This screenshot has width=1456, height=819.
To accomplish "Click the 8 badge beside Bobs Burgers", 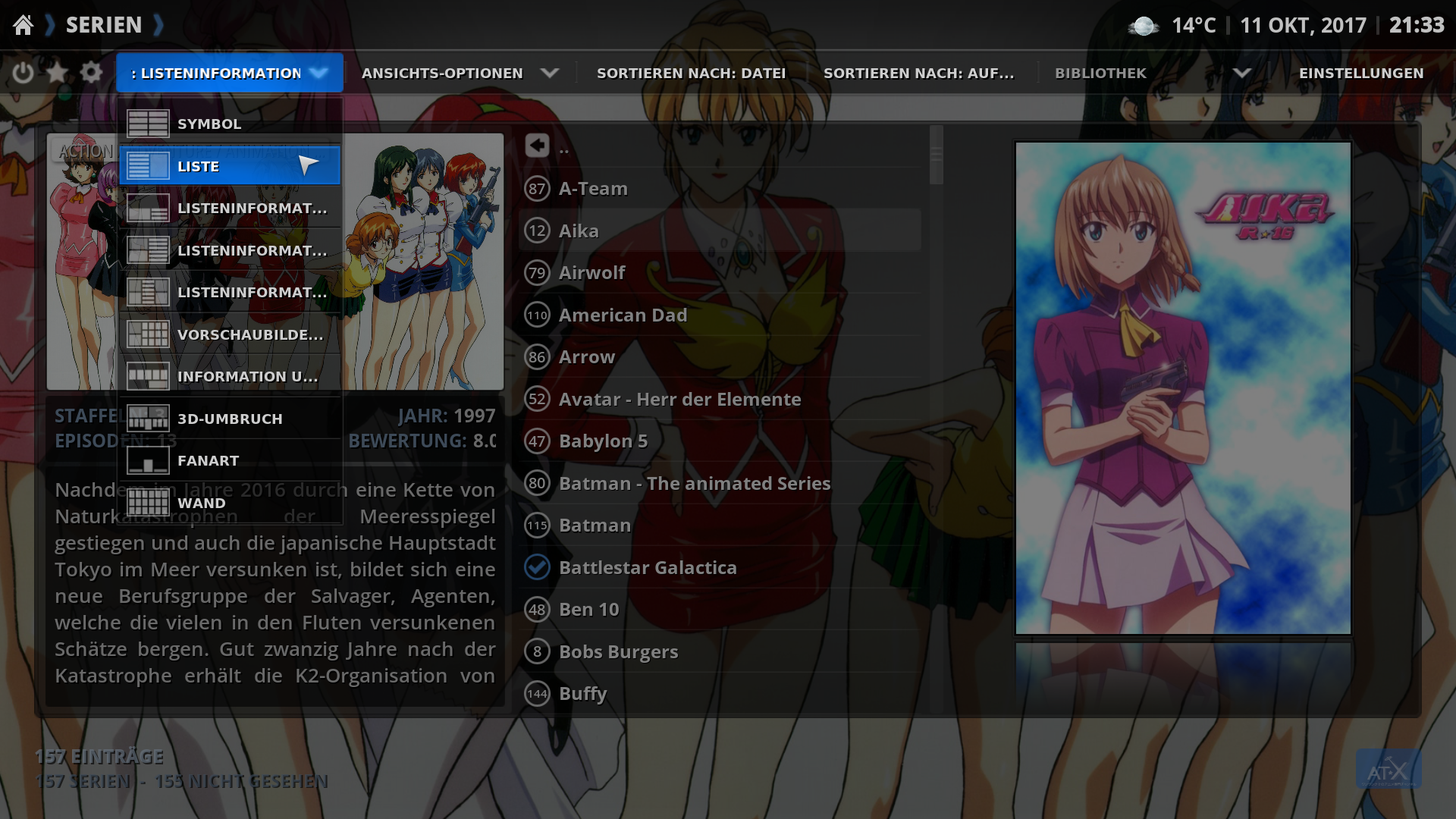I will click(x=537, y=651).
